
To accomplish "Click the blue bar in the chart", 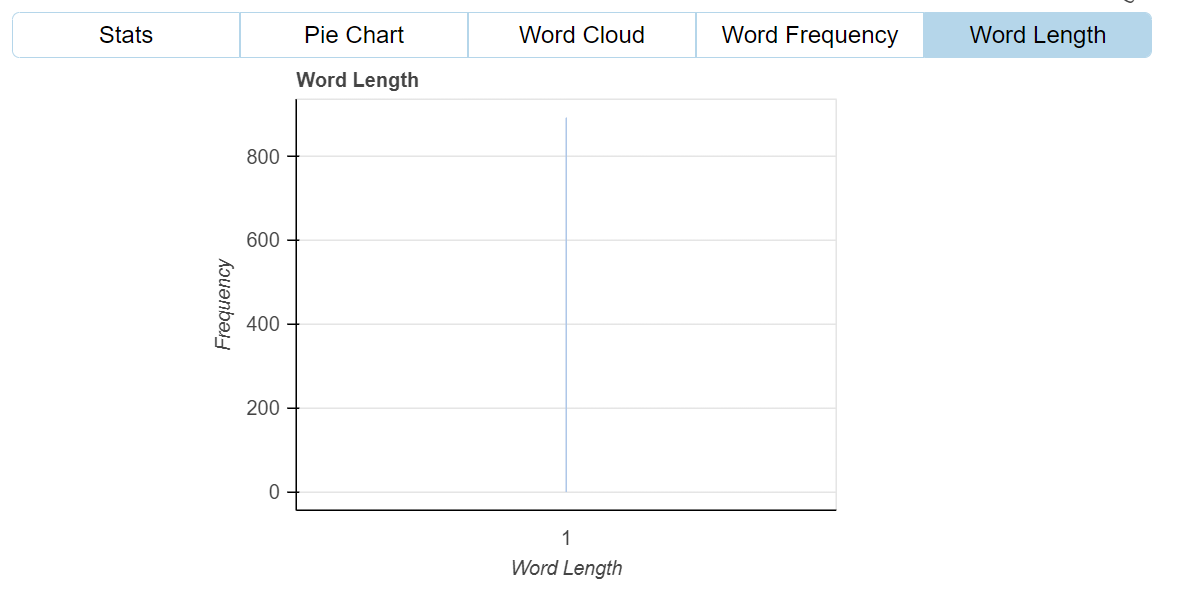I will (566, 305).
